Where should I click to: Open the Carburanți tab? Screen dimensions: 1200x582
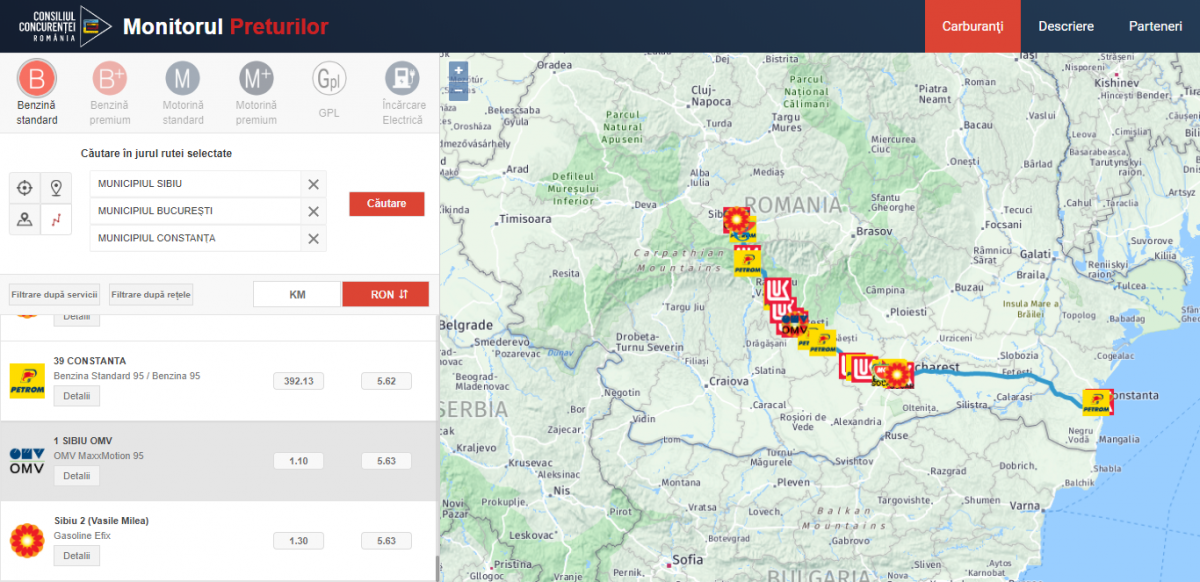[972, 26]
